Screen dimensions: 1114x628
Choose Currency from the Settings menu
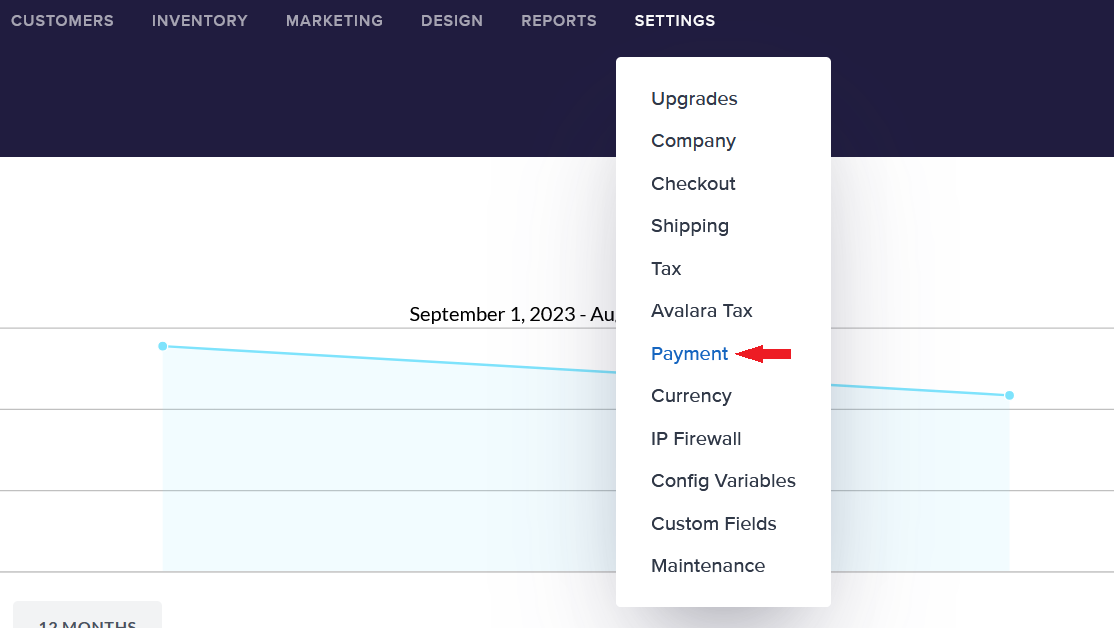(691, 396)
